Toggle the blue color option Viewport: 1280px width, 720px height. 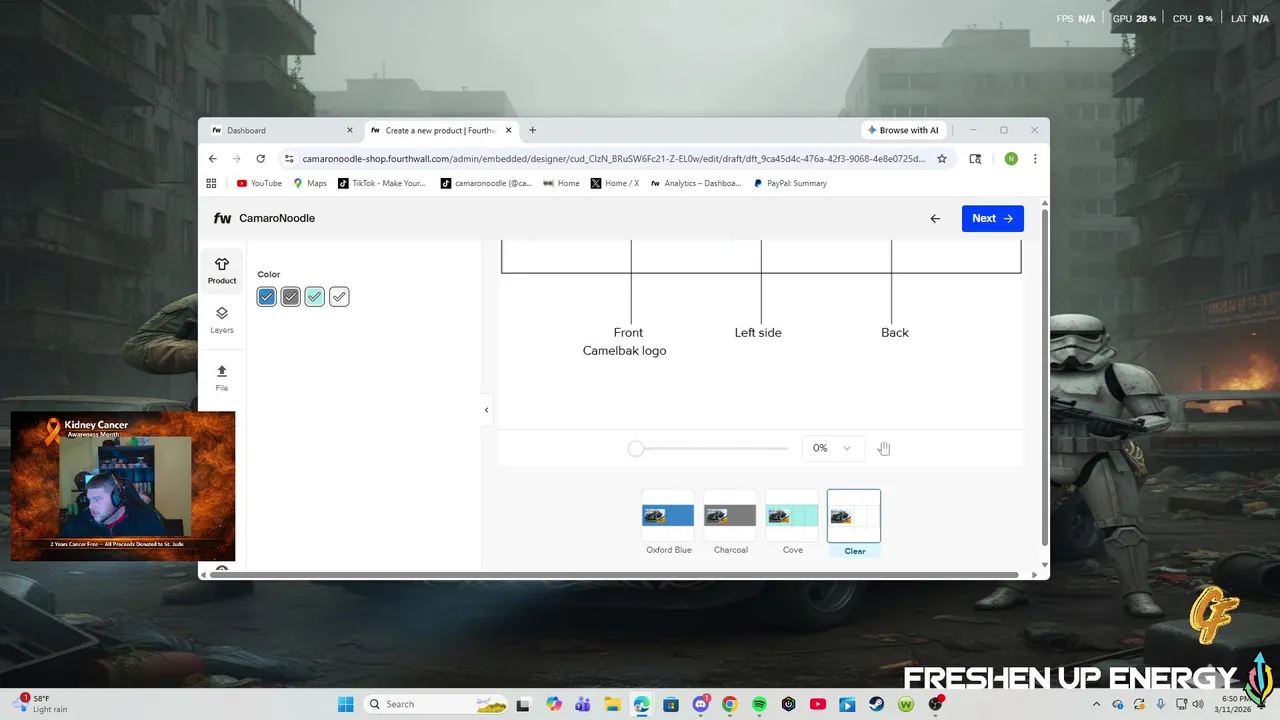click(x=266, y=297)
